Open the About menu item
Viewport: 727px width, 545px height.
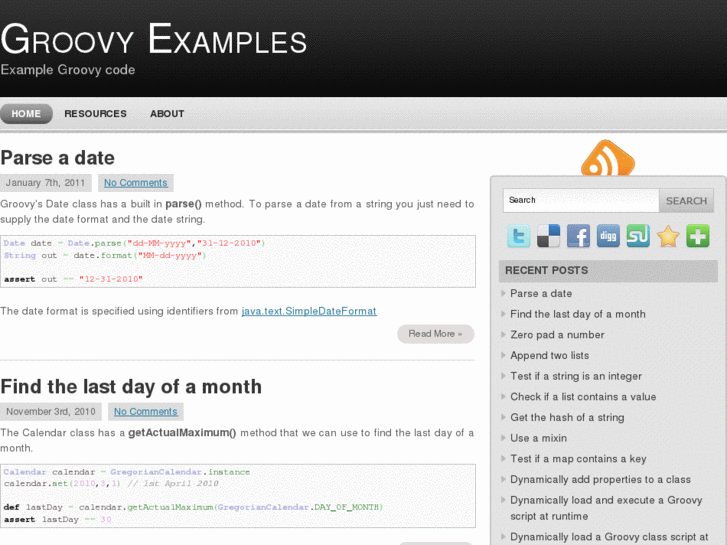[x=167, y=114]
